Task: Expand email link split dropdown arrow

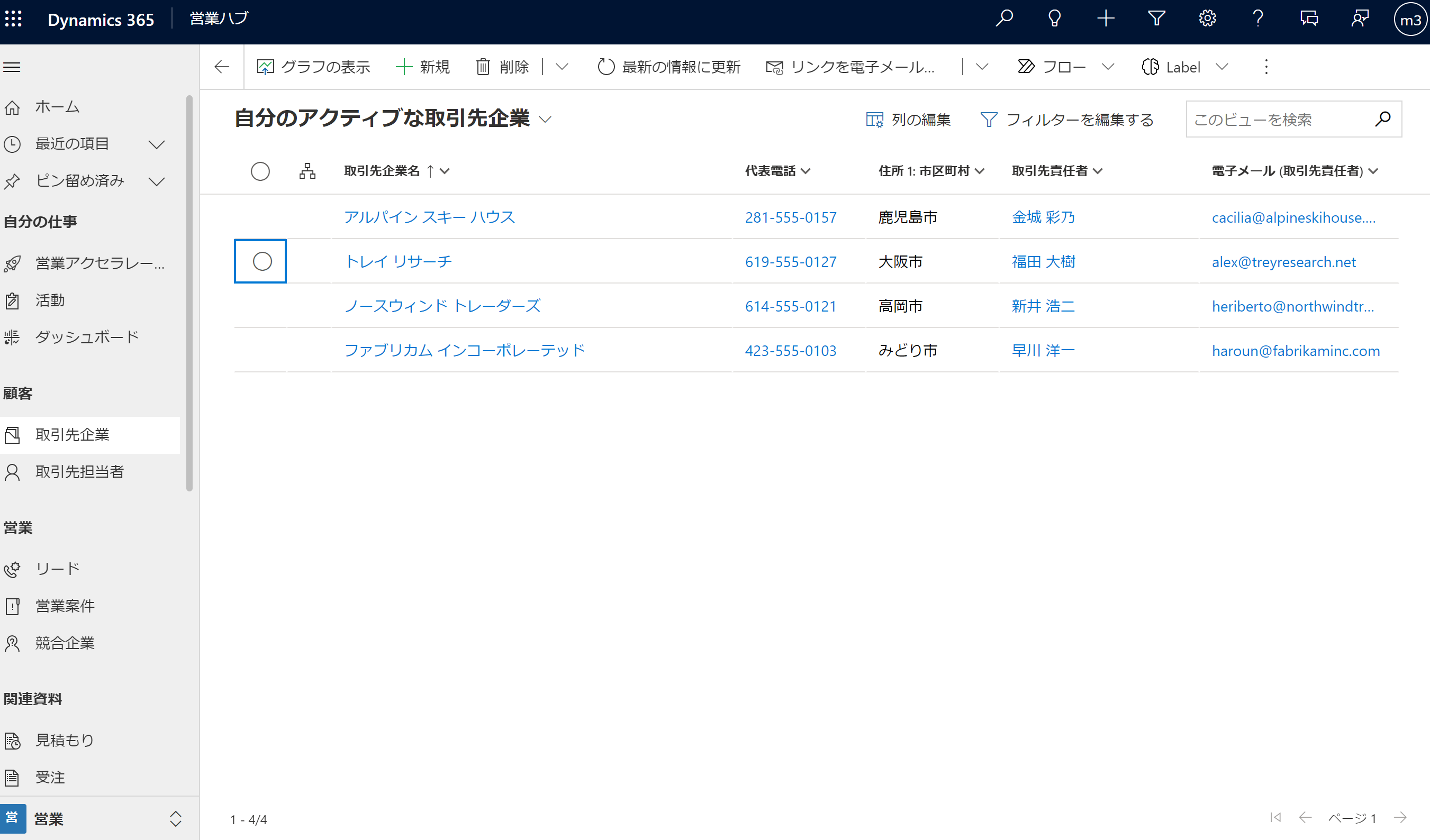Action: [982, 67]
